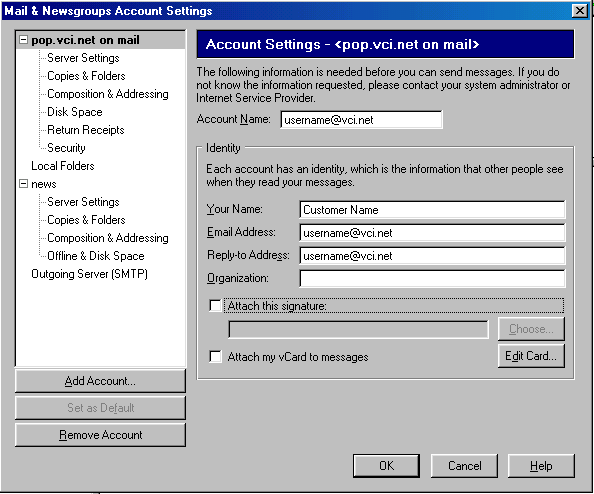Open the Edit Card dialog
This screenshot has height=494, width=594.
tap(531, 356)
